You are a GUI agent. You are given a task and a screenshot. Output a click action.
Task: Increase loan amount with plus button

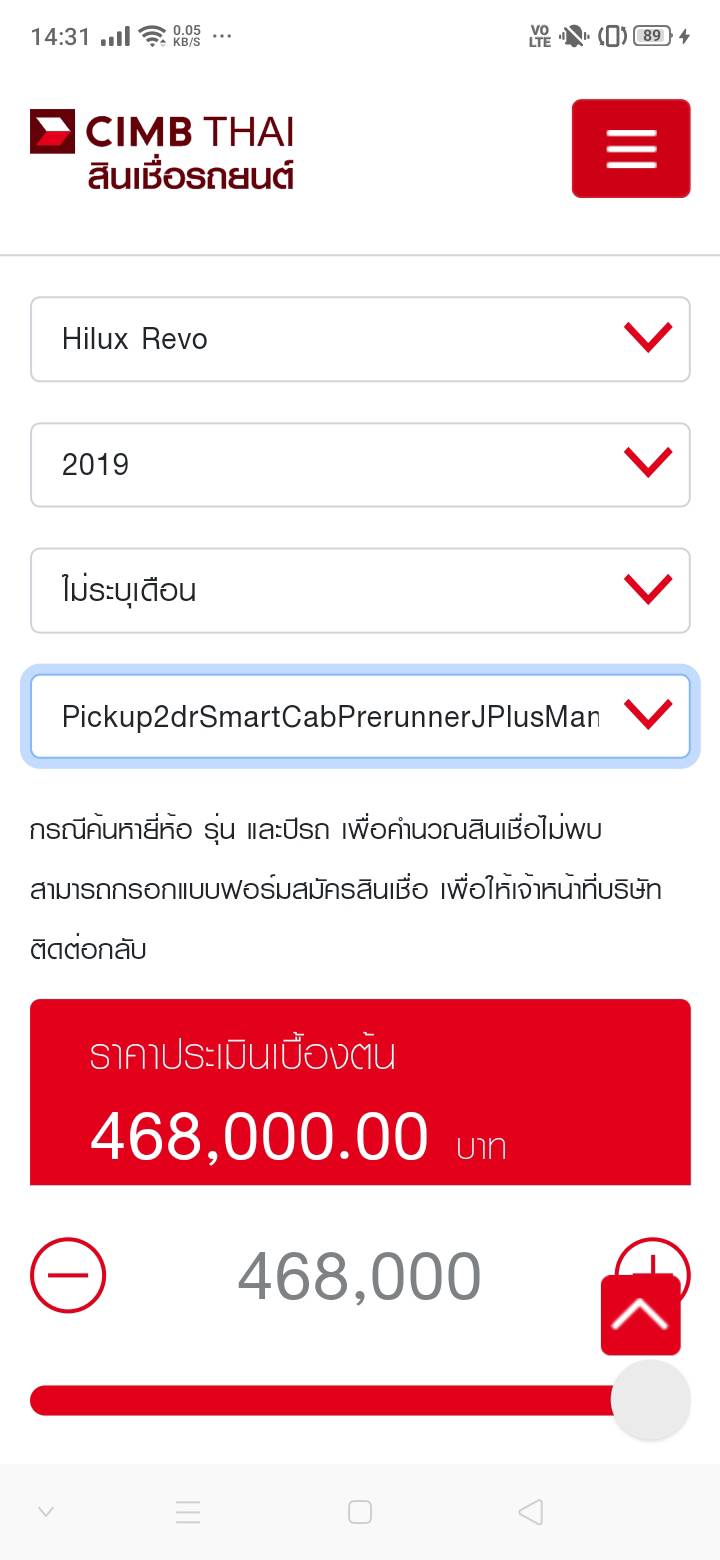[652, 1256]
